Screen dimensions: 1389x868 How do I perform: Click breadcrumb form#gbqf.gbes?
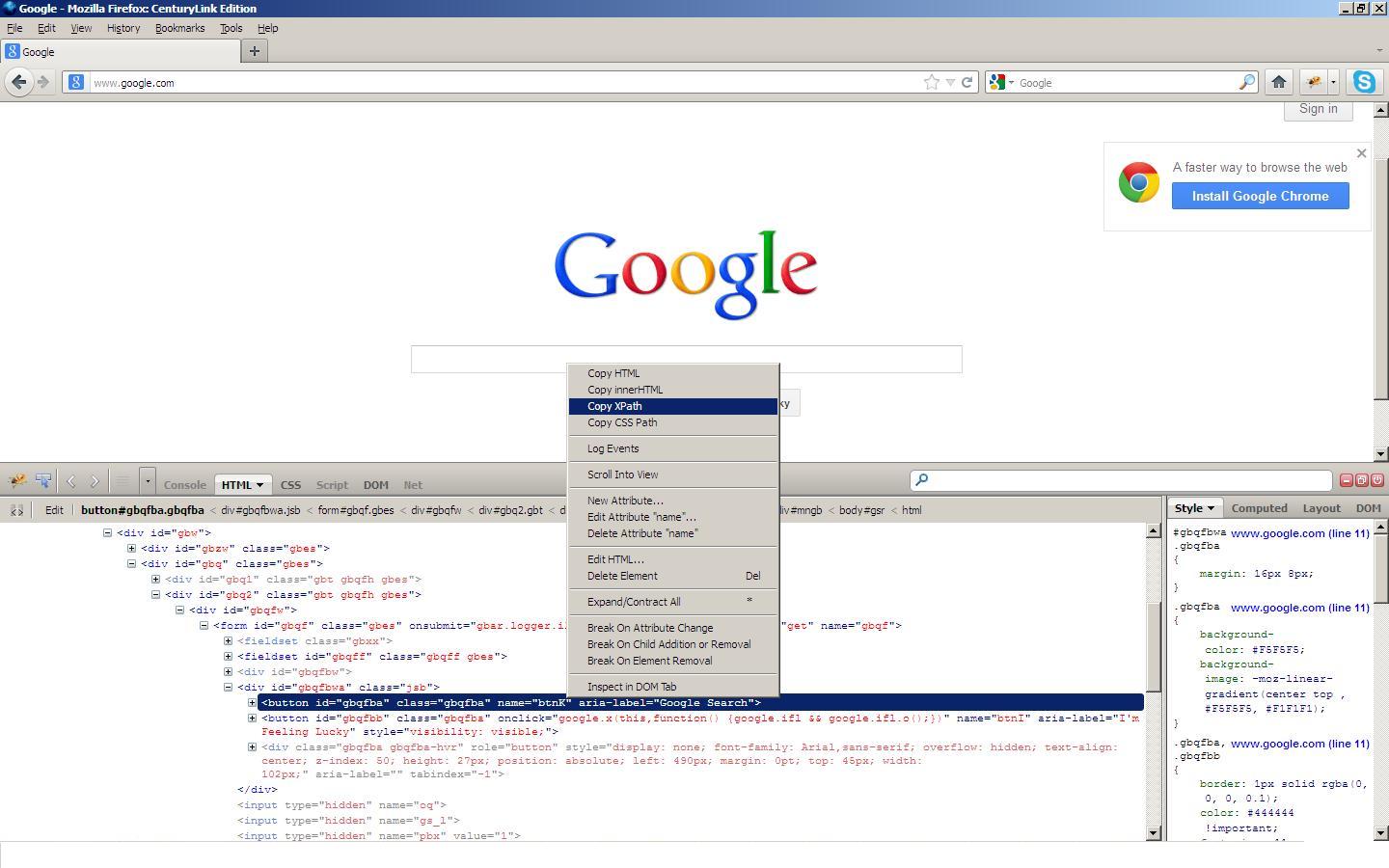click(355, 510)
